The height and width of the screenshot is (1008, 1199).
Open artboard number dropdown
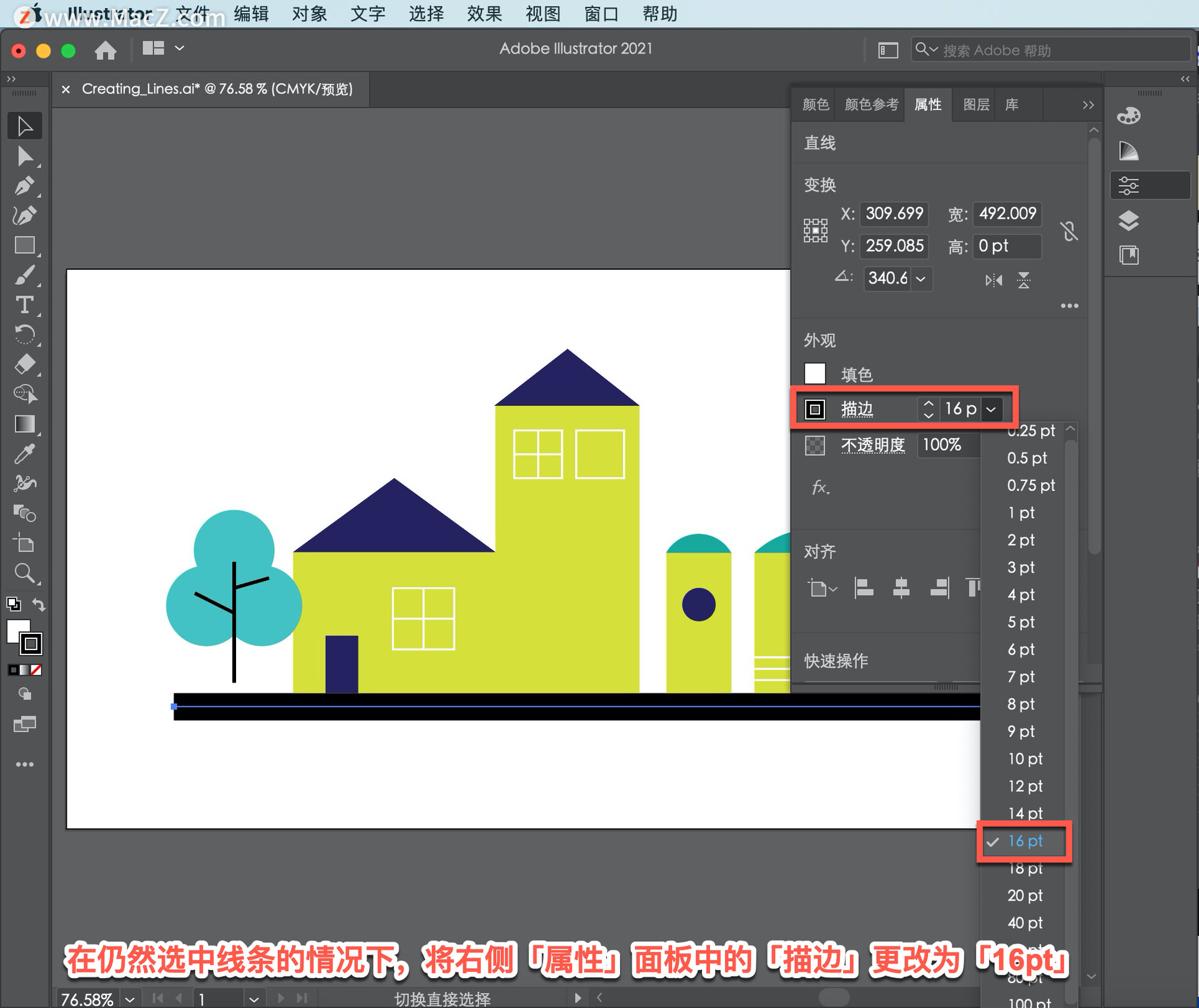[254, 999]
